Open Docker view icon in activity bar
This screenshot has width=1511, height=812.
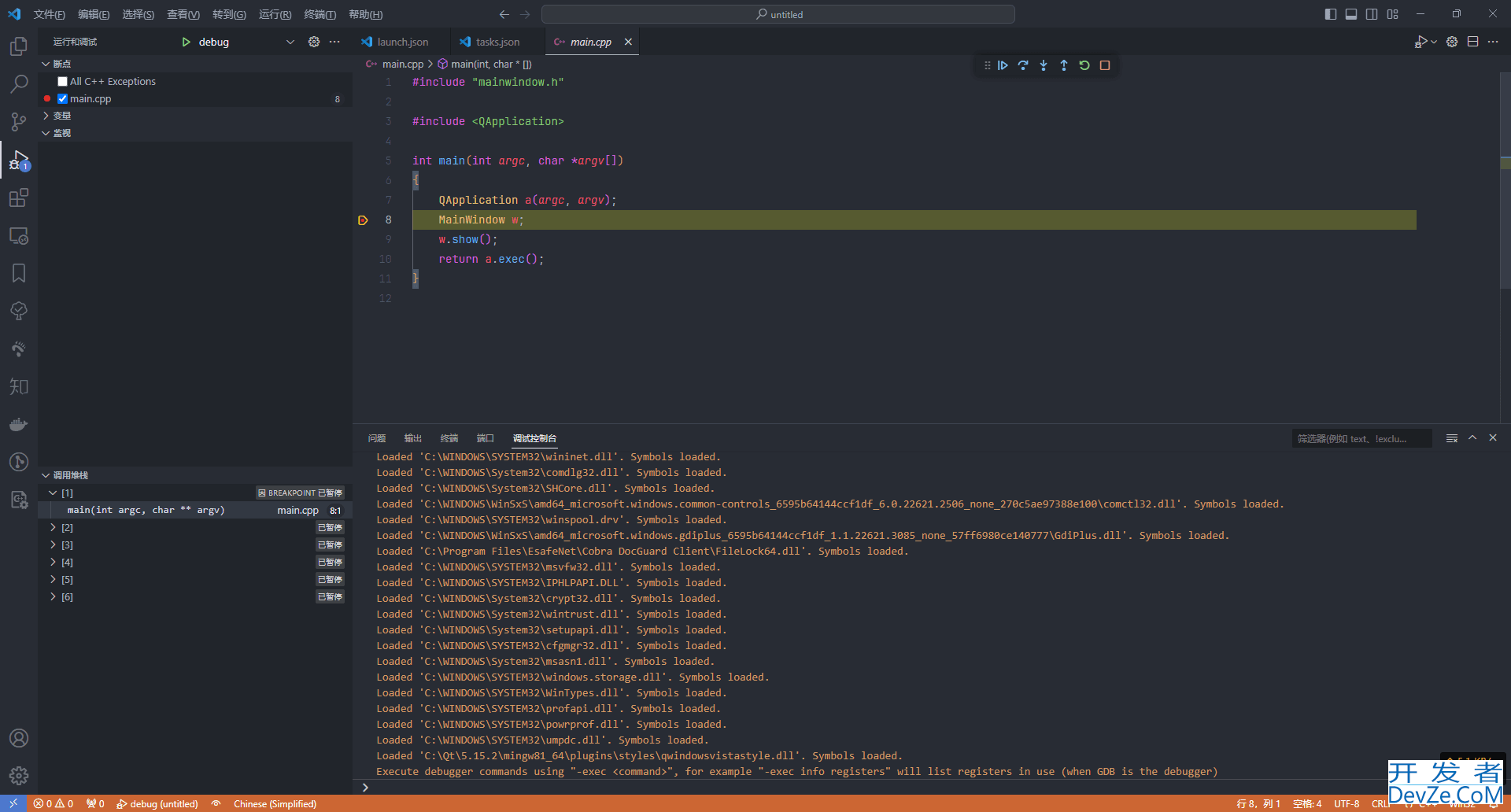tap(19, 424)
